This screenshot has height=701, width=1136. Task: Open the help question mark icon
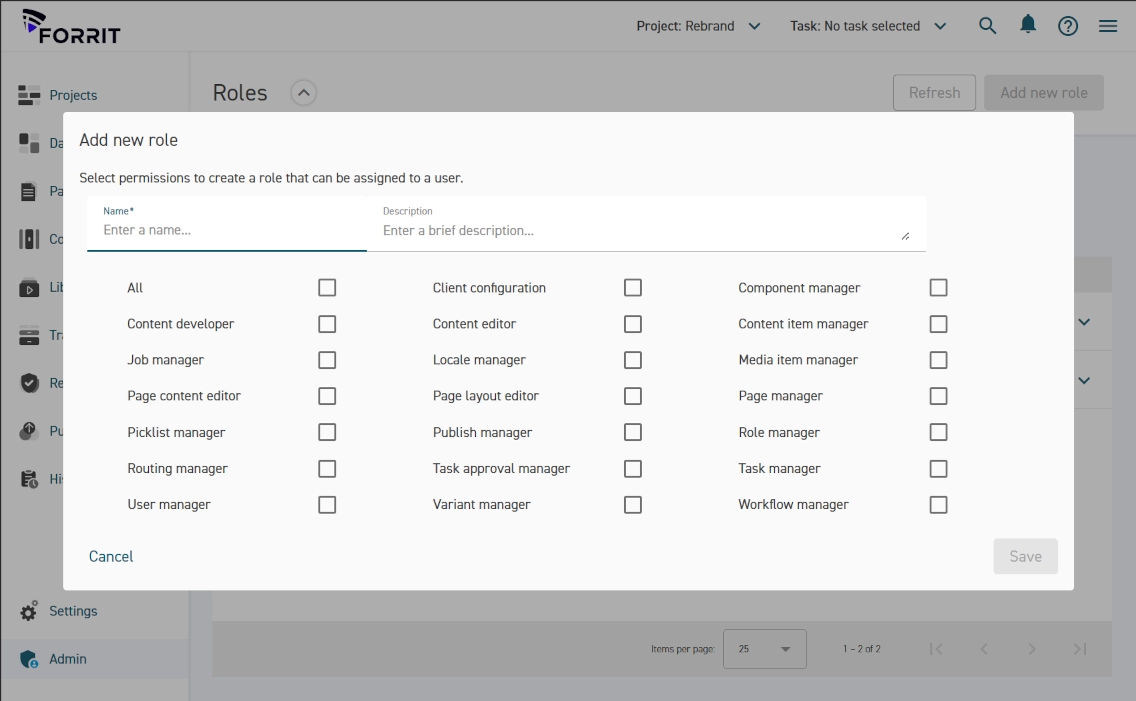coord(1067,27)
